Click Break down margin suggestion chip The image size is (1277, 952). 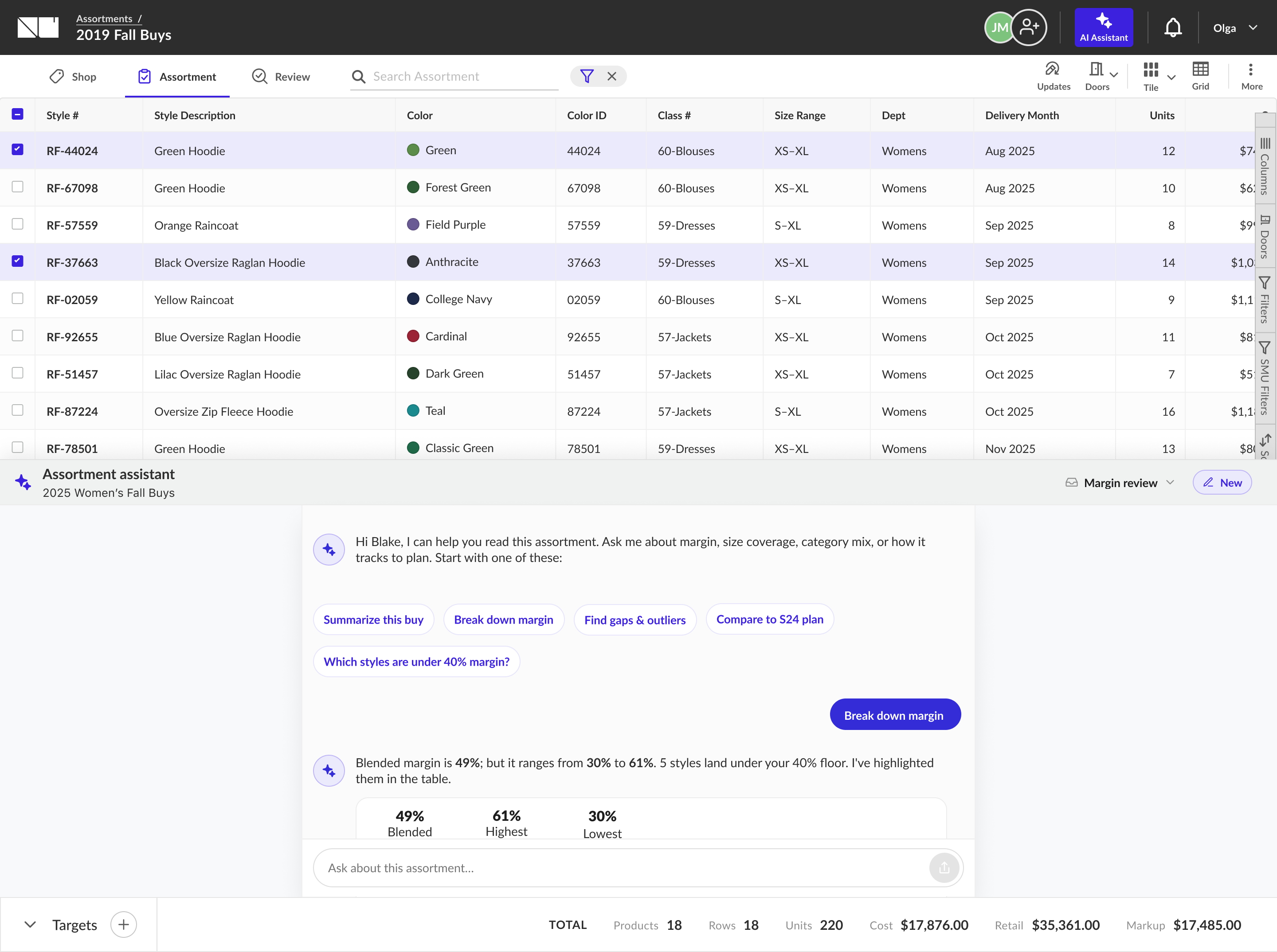(x=503, y=620)
